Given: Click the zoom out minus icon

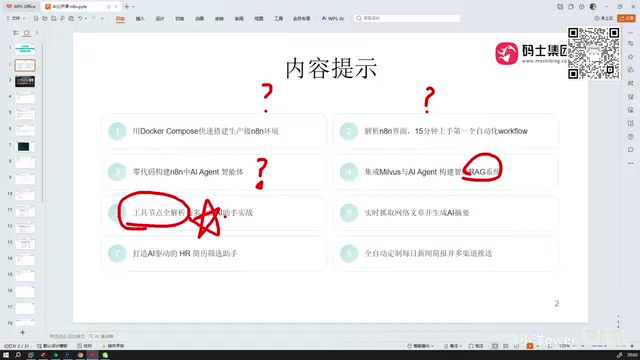Looking at the screenshot, I should coord(582,346).
